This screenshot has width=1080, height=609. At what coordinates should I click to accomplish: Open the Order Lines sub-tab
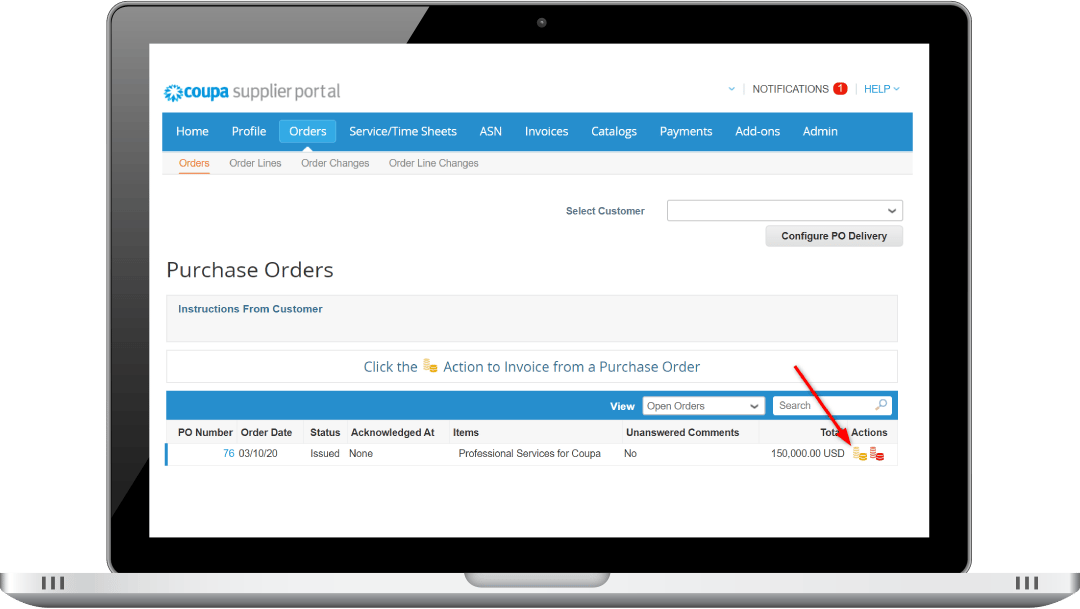(x=255, y=163)
